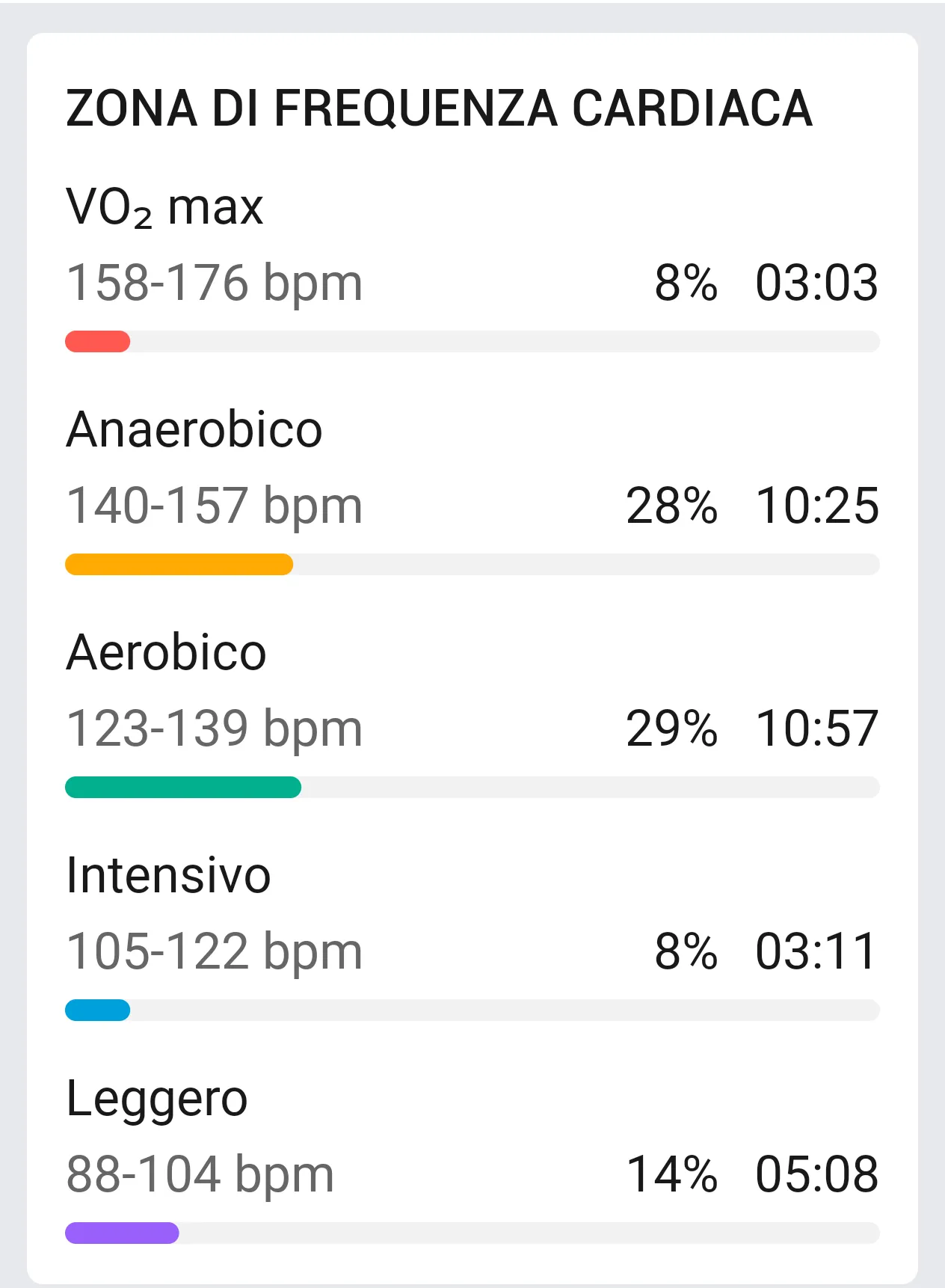
Task: Tap the 29% percentage value
Action: point(671,729)
